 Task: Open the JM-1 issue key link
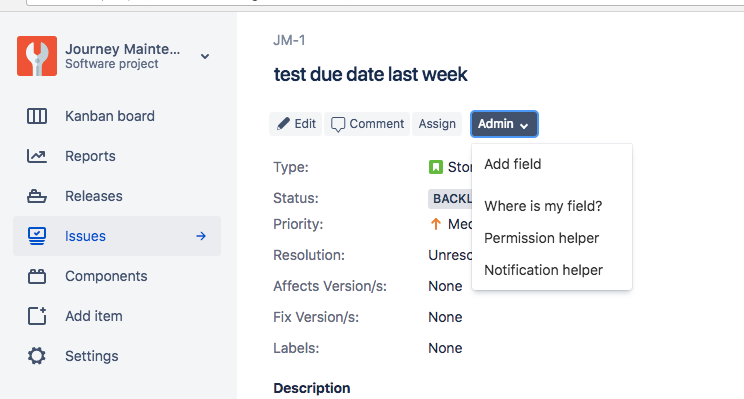click(x=289, y=40)
